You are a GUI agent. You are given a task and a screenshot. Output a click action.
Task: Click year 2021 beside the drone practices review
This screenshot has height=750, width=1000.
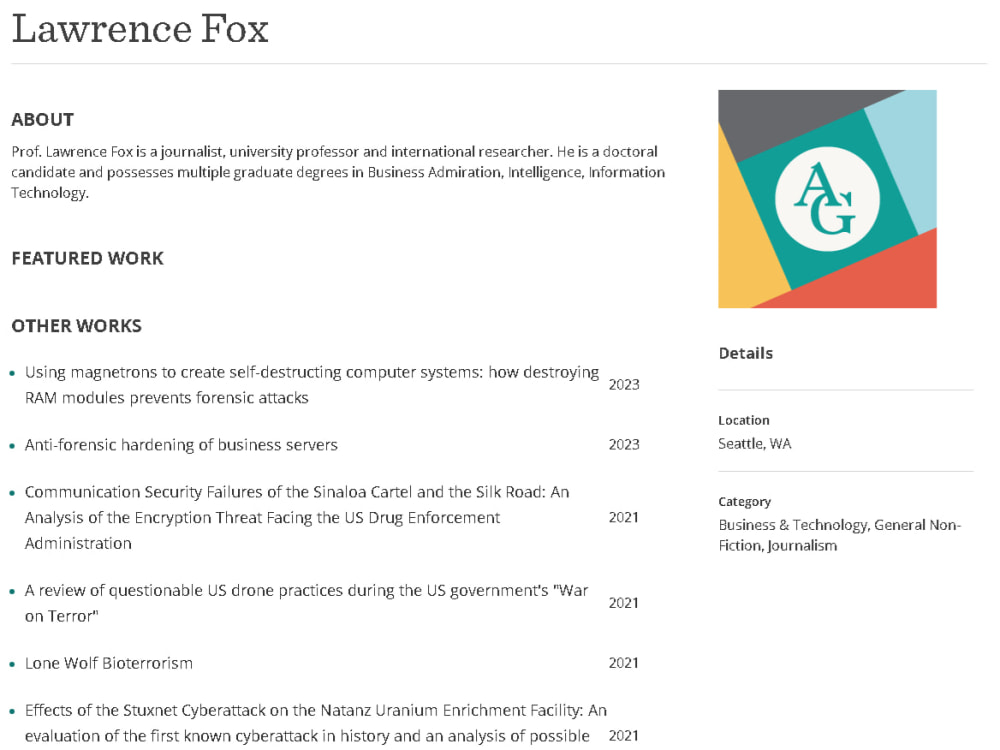pos(624,603)
